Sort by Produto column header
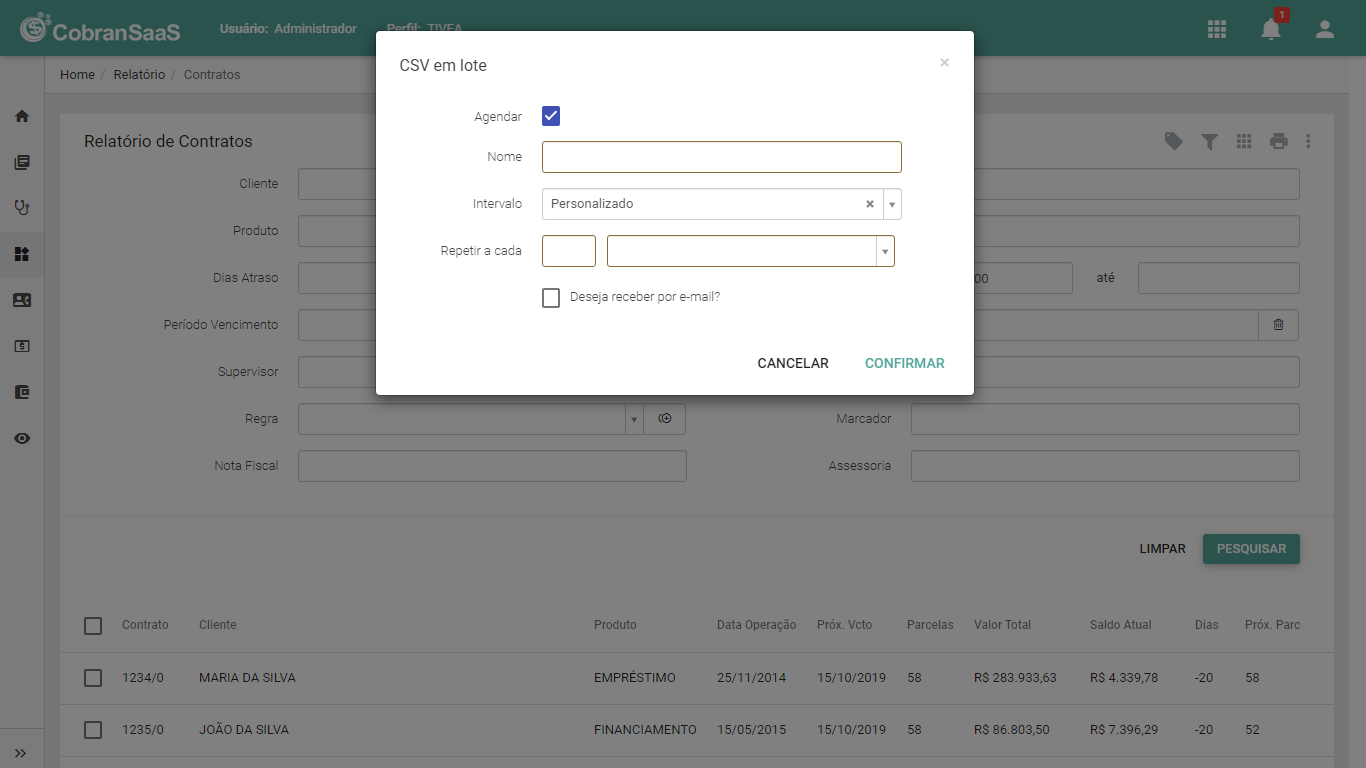 click(615, 625)
